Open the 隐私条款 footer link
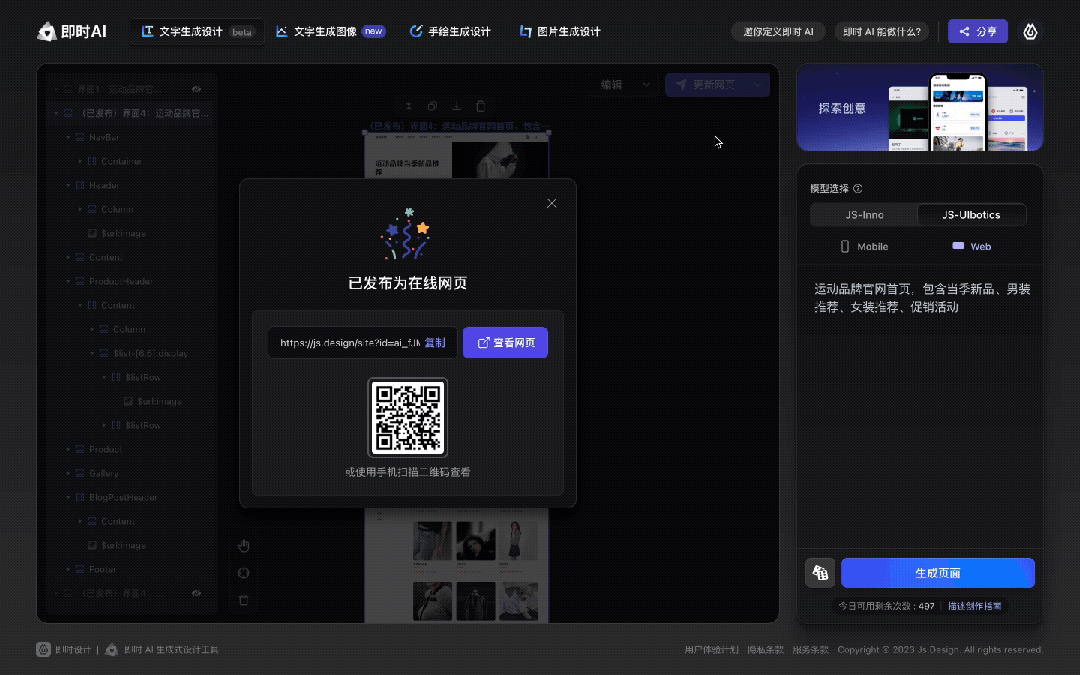Screen dimensions: 1080x675 [765, 650]
